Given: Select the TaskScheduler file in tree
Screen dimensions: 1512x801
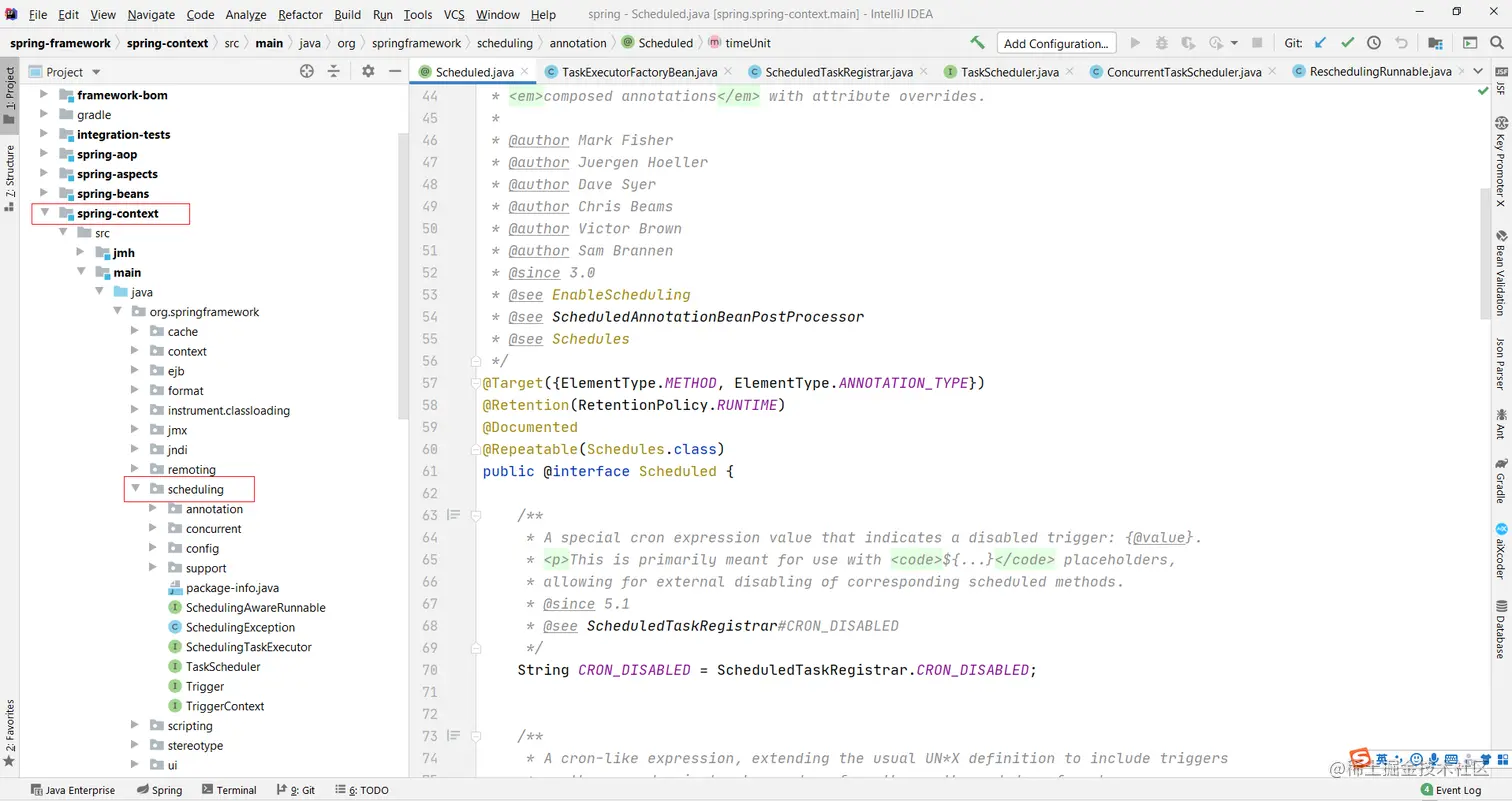Looking at the screenshot, I should point(223,667).
